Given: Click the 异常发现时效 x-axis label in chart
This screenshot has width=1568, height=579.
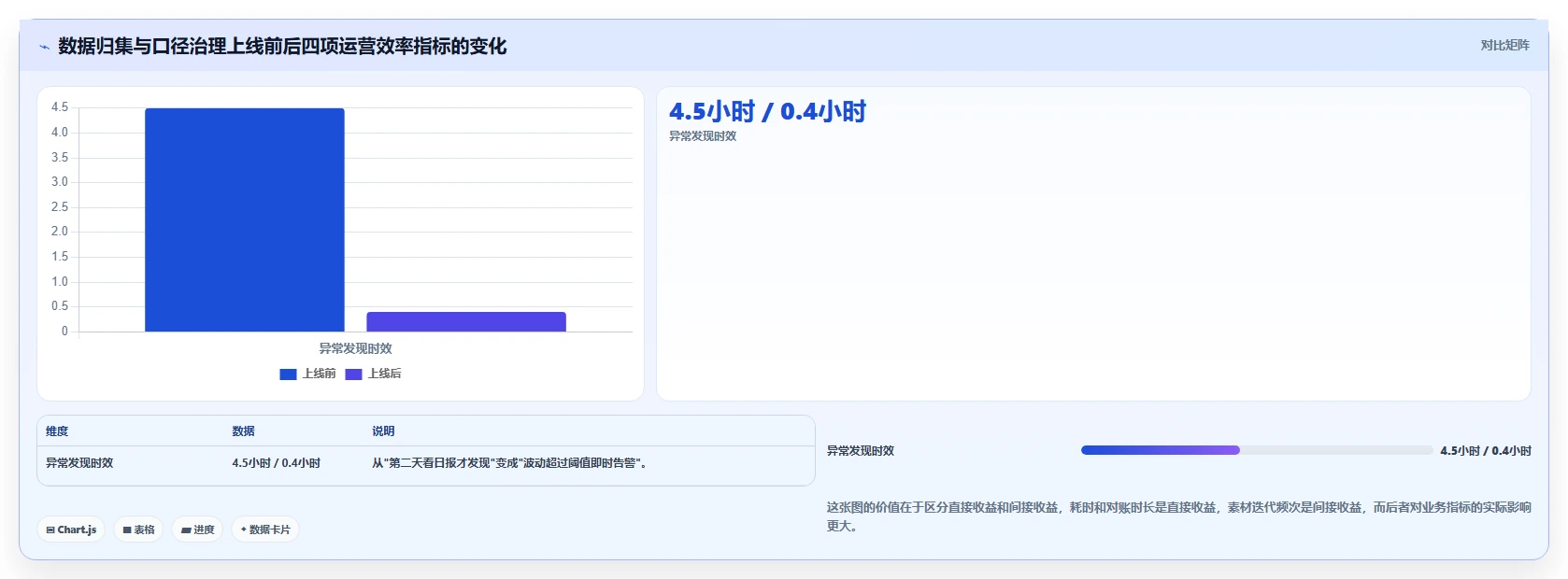Looking at the screenshot, I should point(355,348).
